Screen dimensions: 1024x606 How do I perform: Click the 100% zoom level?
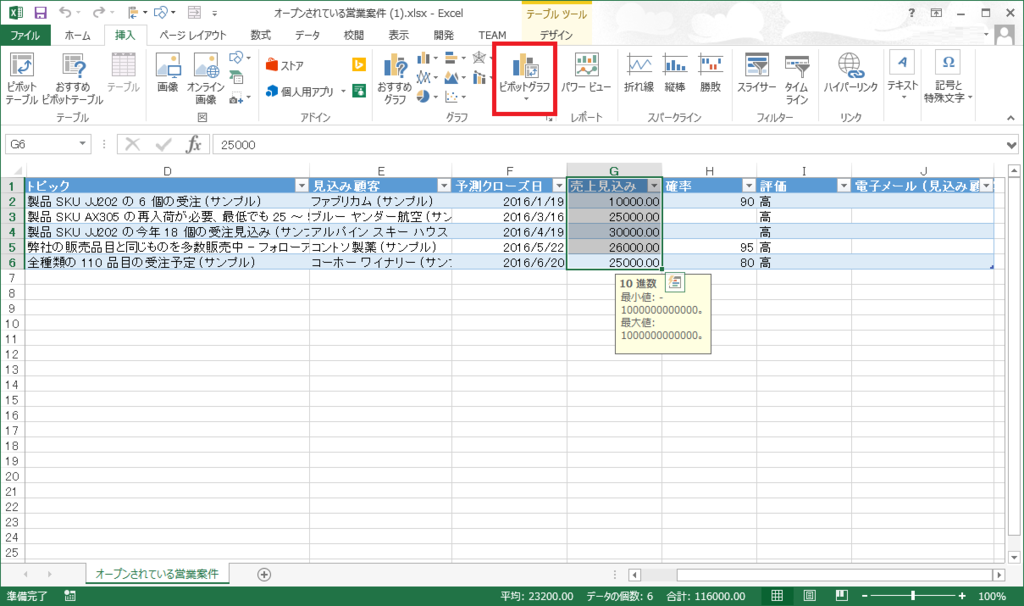[991, 596]
